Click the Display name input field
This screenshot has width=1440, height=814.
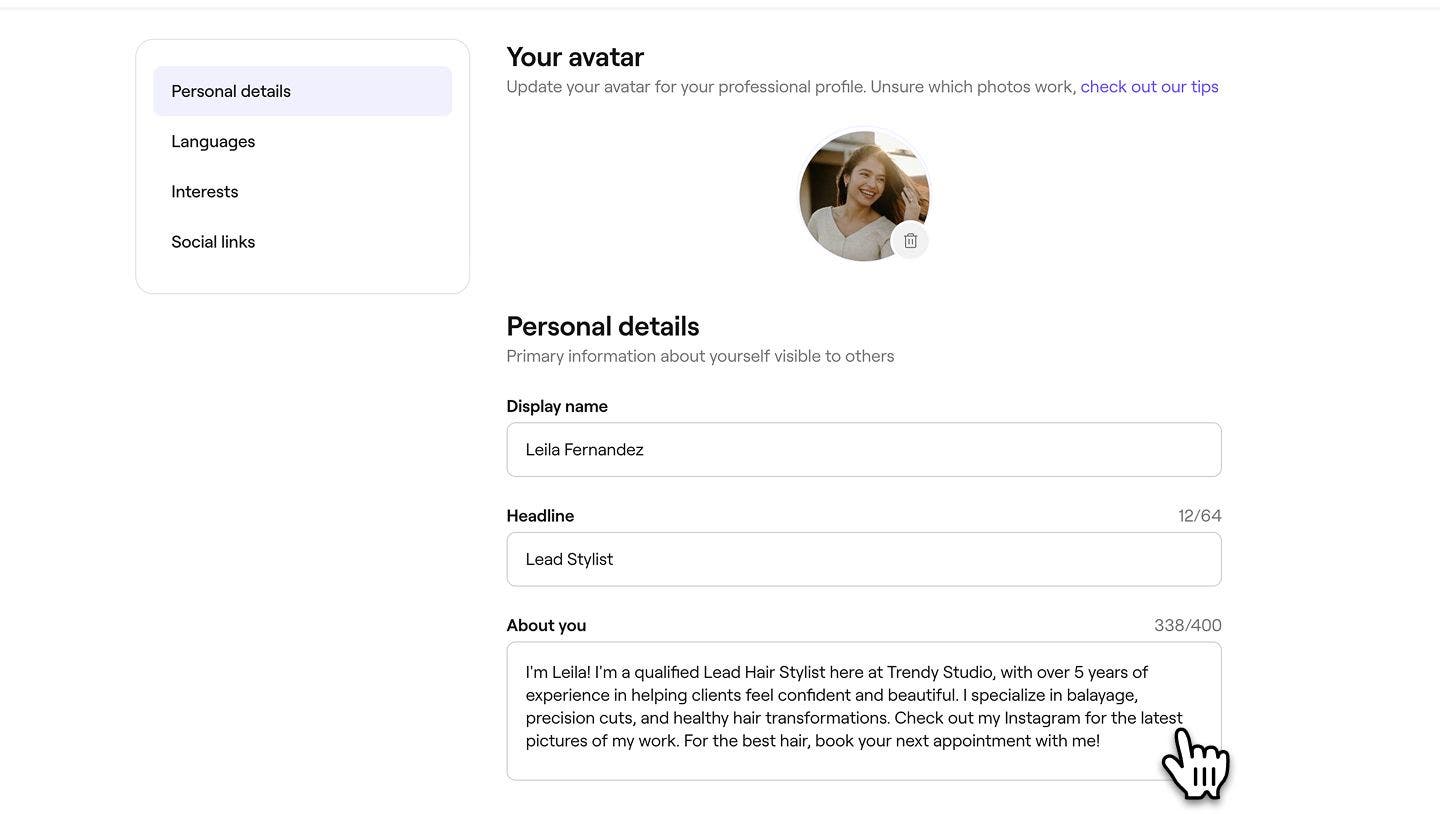863,450
